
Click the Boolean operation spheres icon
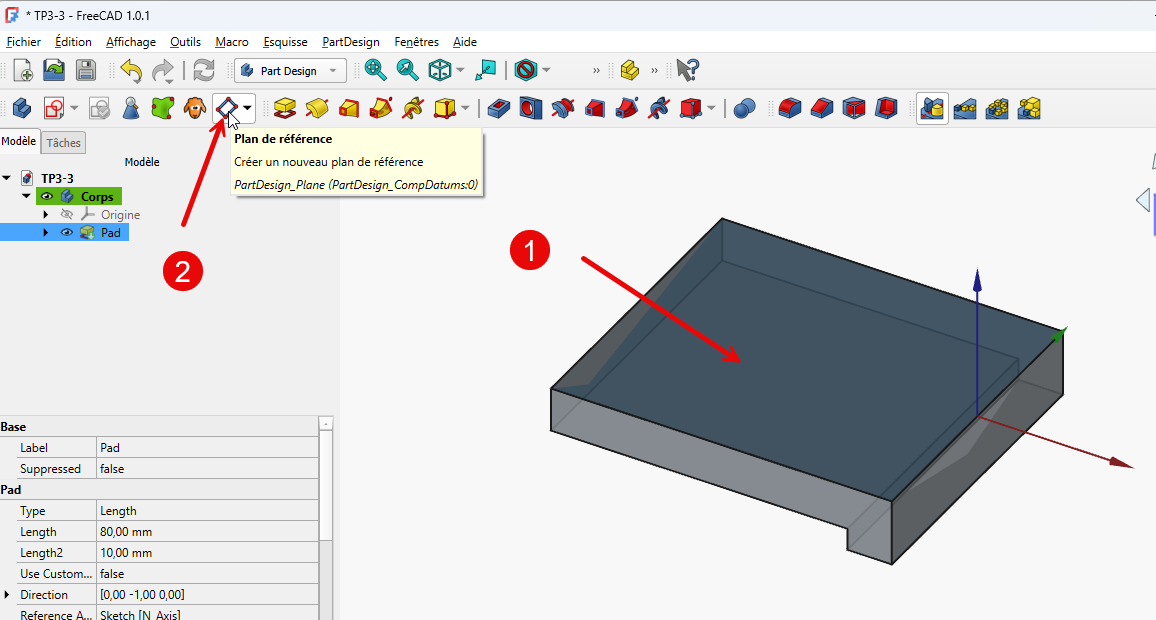pos(744,107)
